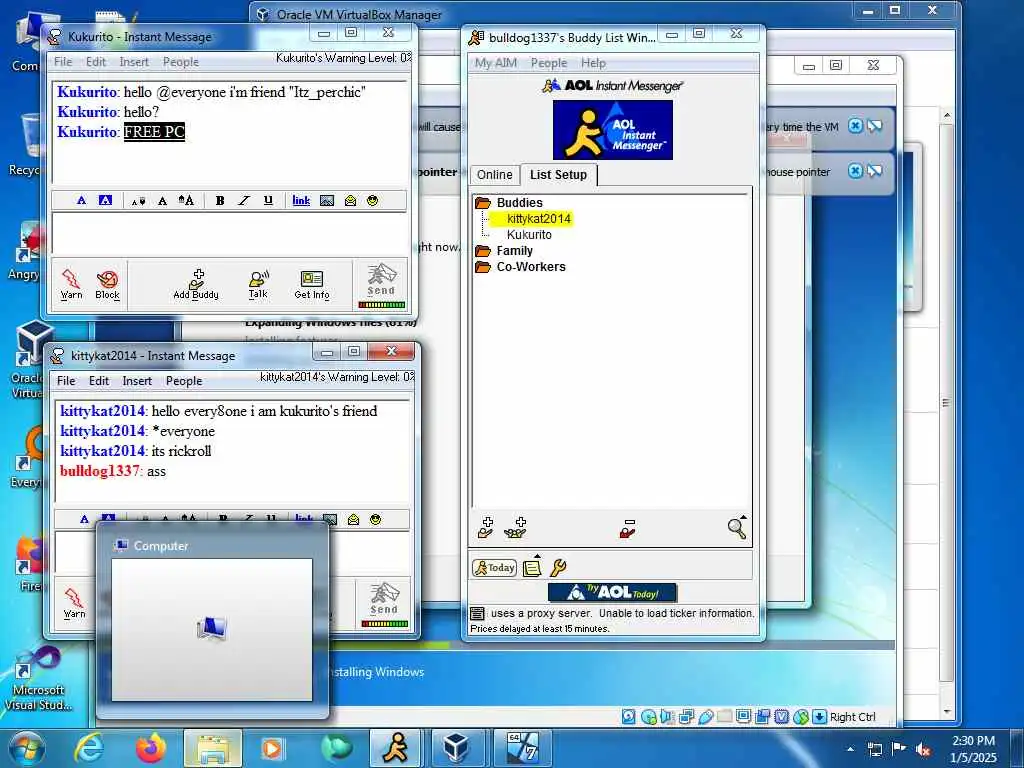The height and width of the screenshot is (768, 1024).
Task: Open preferences with the wrench icon
Action: 558,568
